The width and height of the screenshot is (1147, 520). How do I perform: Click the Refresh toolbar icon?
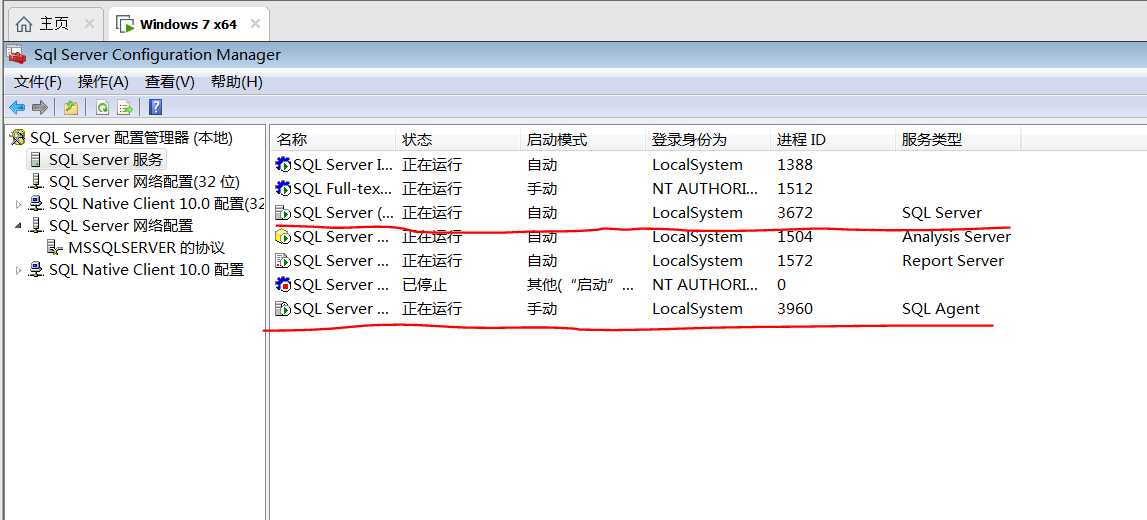[102, 108]
